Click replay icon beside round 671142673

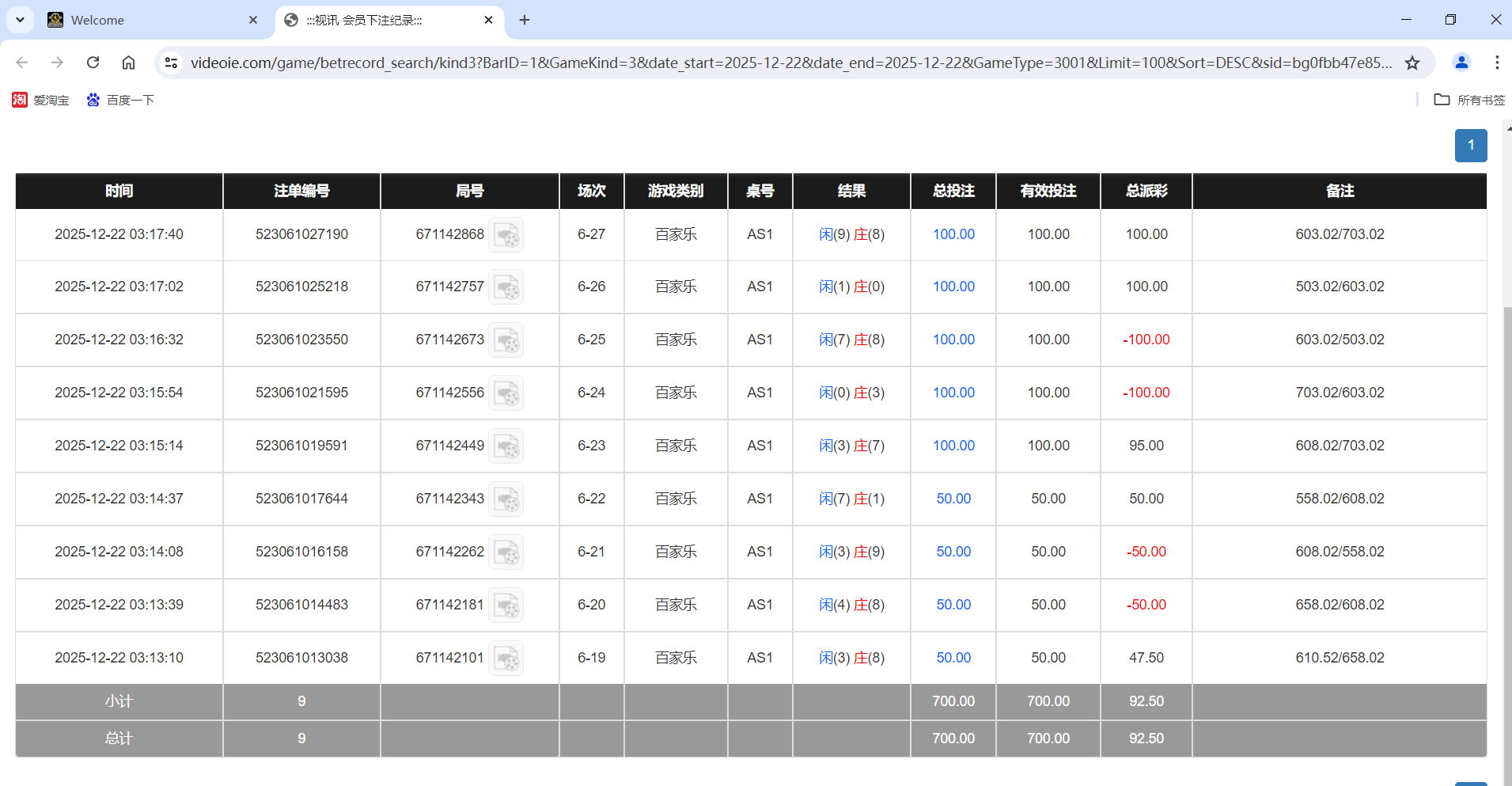(x=506, y=340)
